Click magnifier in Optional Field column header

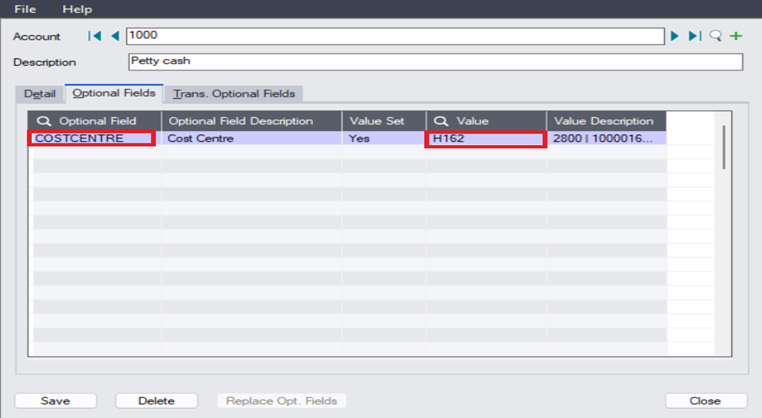point(43,121)
